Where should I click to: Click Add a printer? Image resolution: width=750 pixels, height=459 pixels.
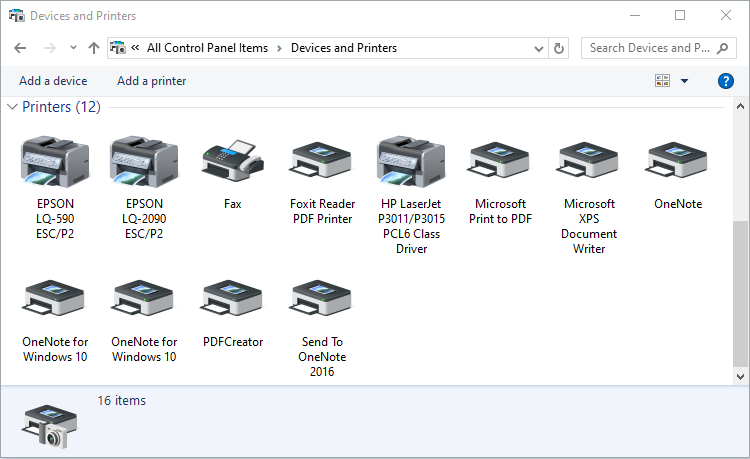click(151, 81)
